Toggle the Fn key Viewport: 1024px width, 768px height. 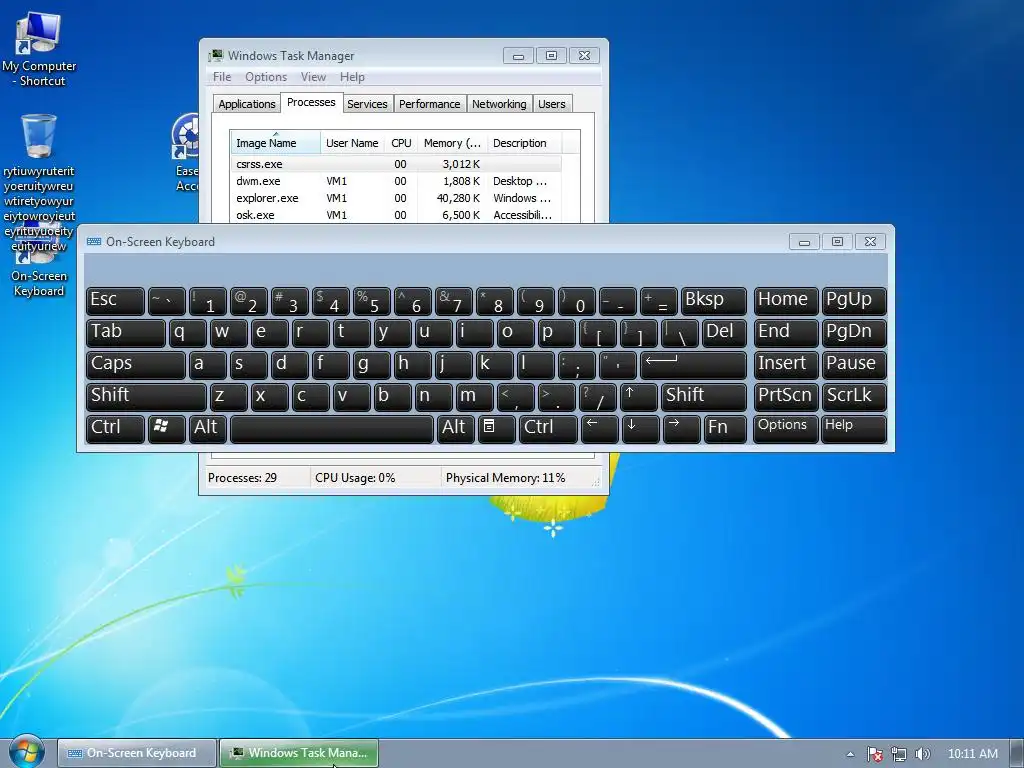(x=725, y=429)
